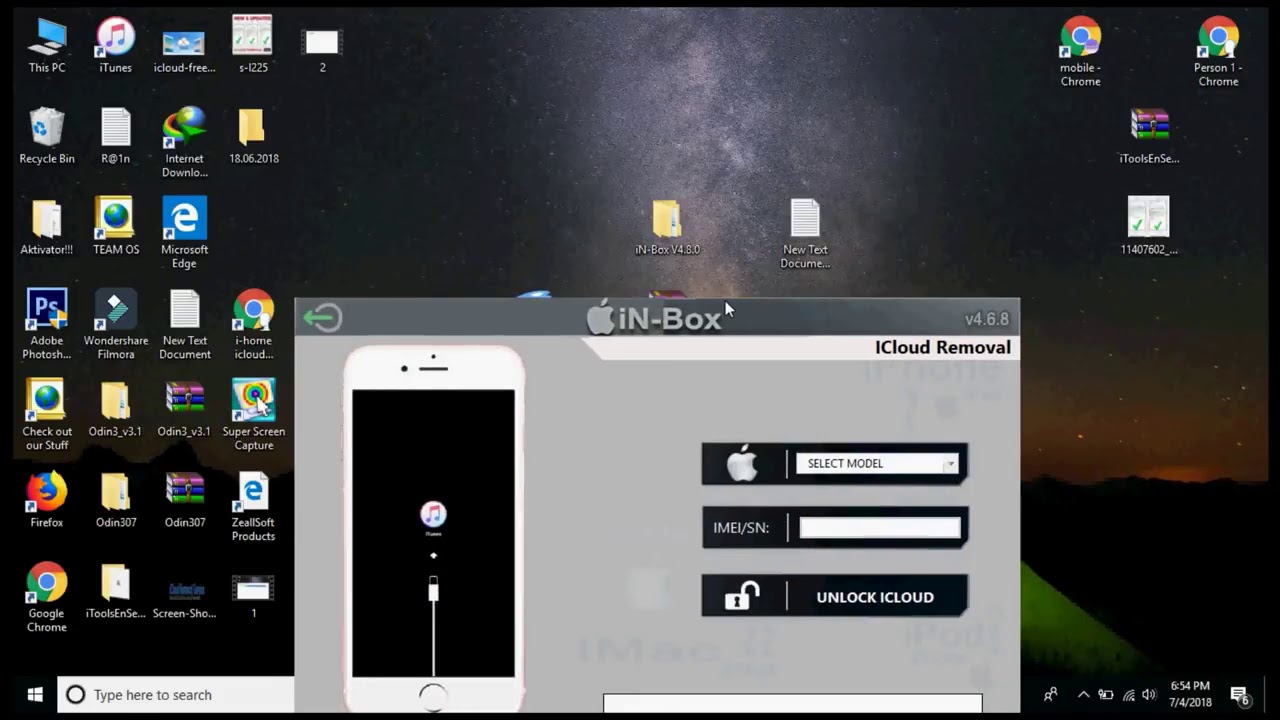This screenshot has width=1280, height=720.
Task: Open Adobe Photoshop shortcut
Action: point(47,324)
